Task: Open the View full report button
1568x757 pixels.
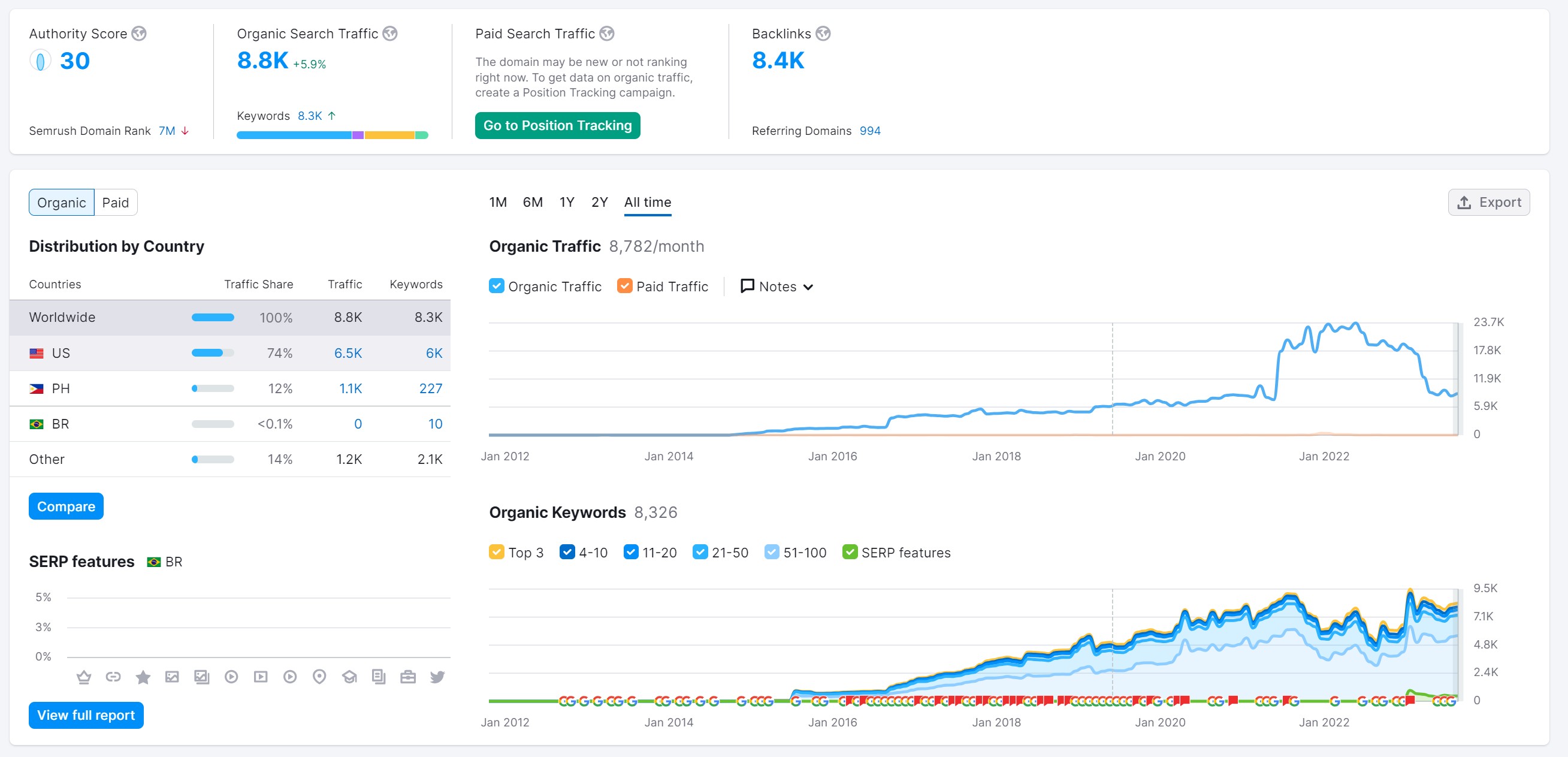Action: pyautogui.click(x=86, y=715)
